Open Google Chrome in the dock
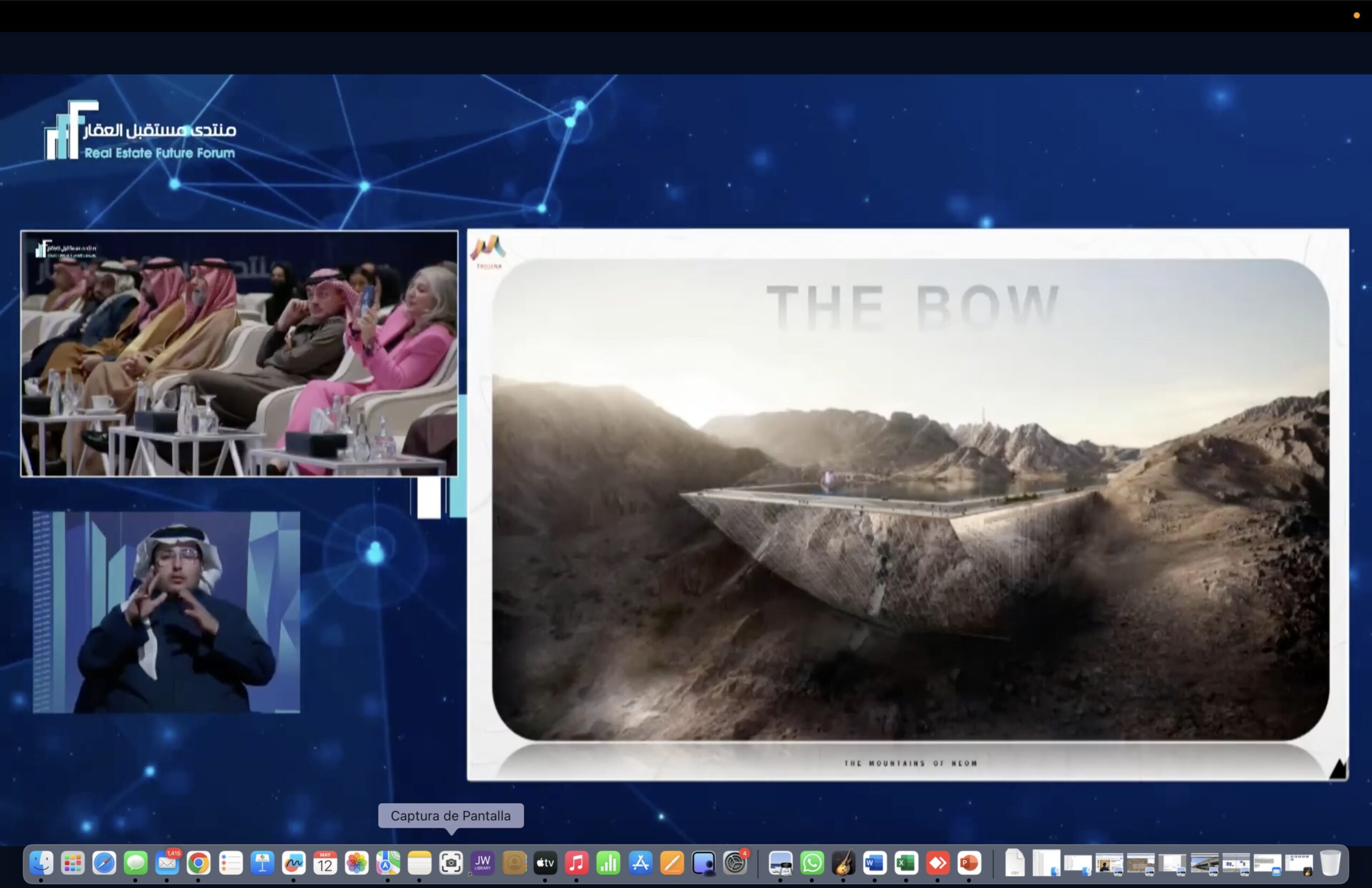This screenshot has height=888, width=1372. click(x=198, y=863)
